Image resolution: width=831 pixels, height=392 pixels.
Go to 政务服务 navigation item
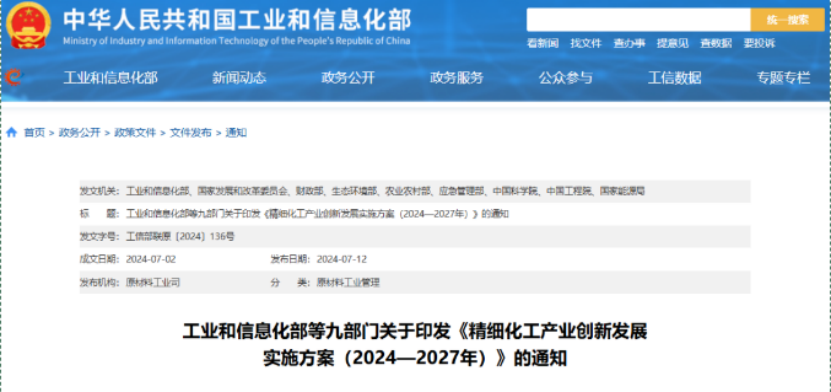tap(457, 78)
